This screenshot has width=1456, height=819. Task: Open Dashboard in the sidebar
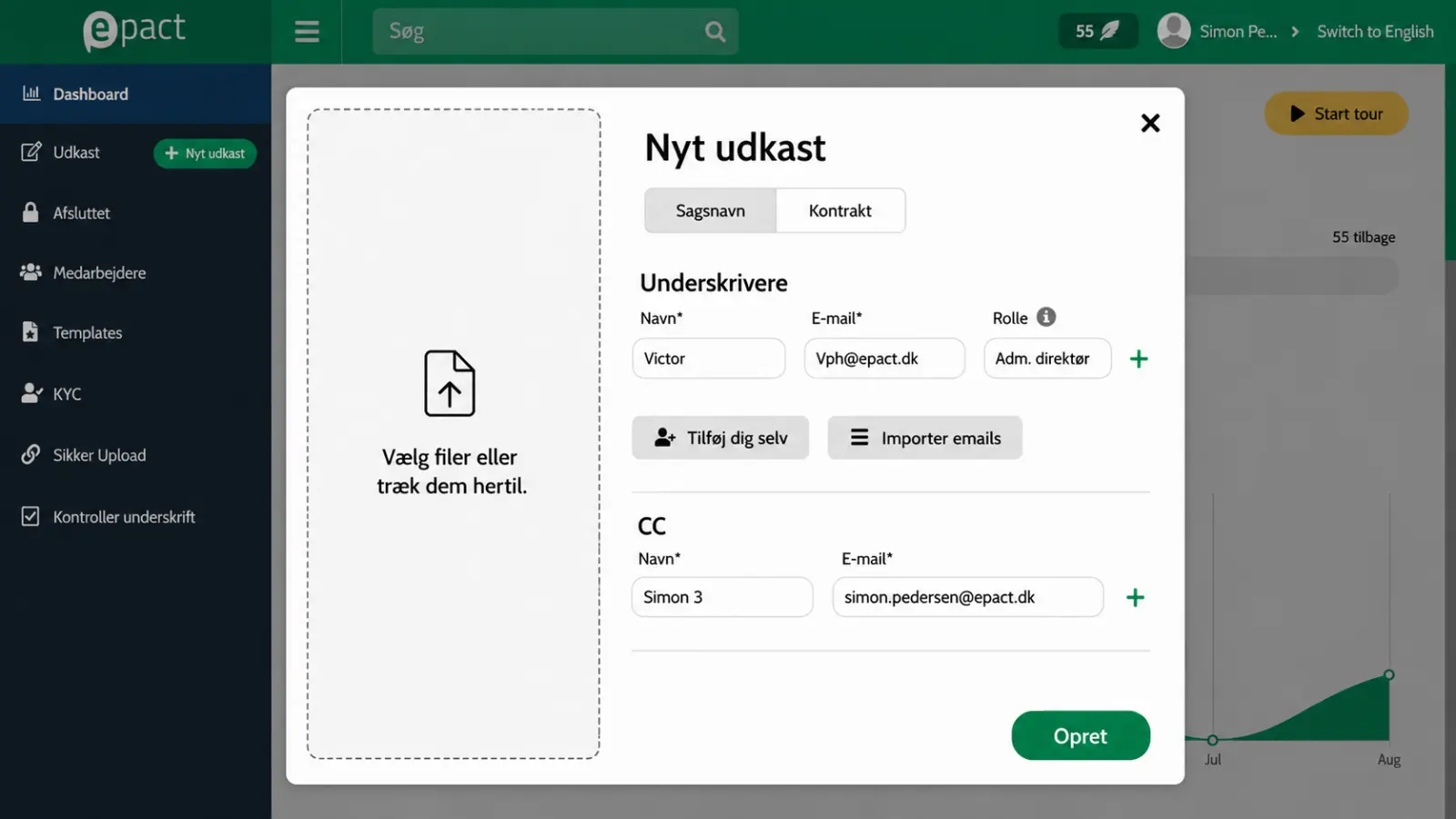(x=136, y=94)
